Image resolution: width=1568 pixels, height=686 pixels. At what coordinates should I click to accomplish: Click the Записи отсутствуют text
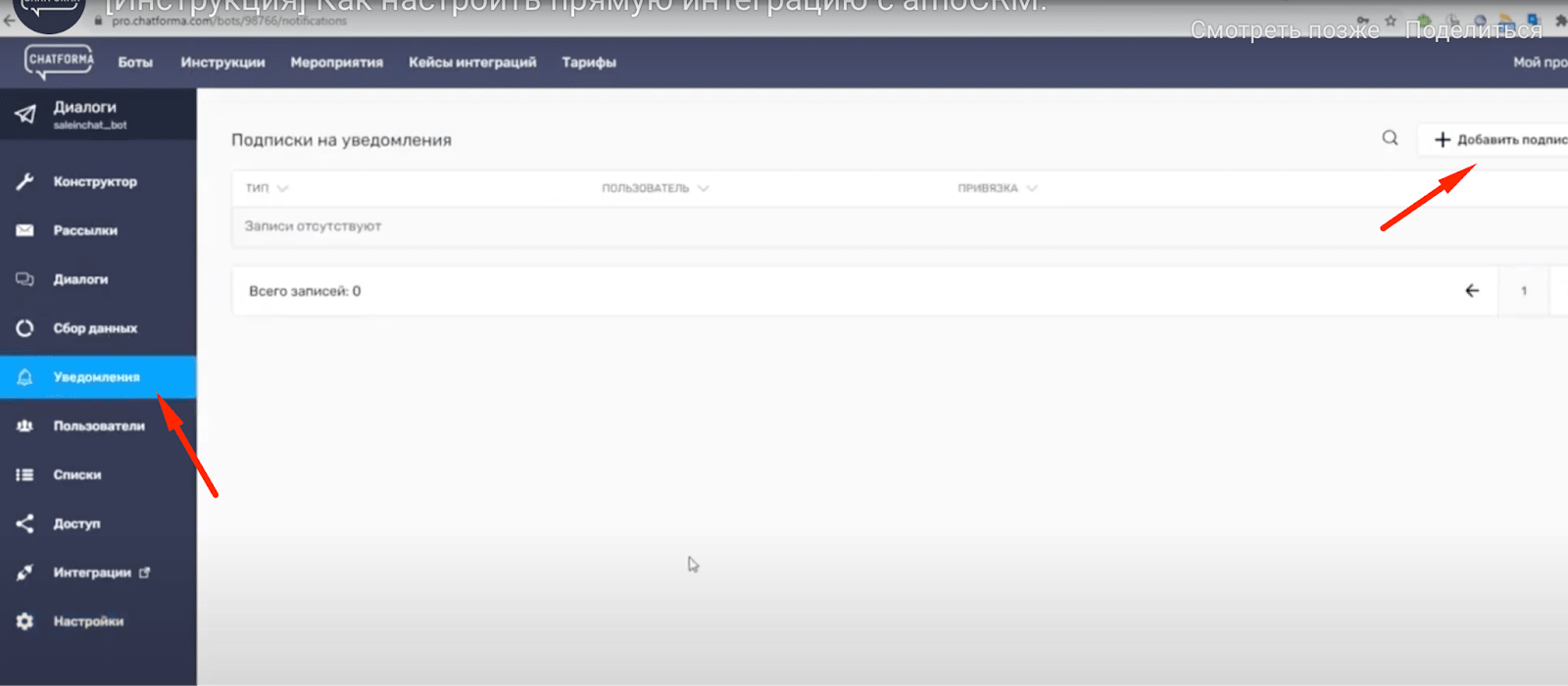[313, 225]
